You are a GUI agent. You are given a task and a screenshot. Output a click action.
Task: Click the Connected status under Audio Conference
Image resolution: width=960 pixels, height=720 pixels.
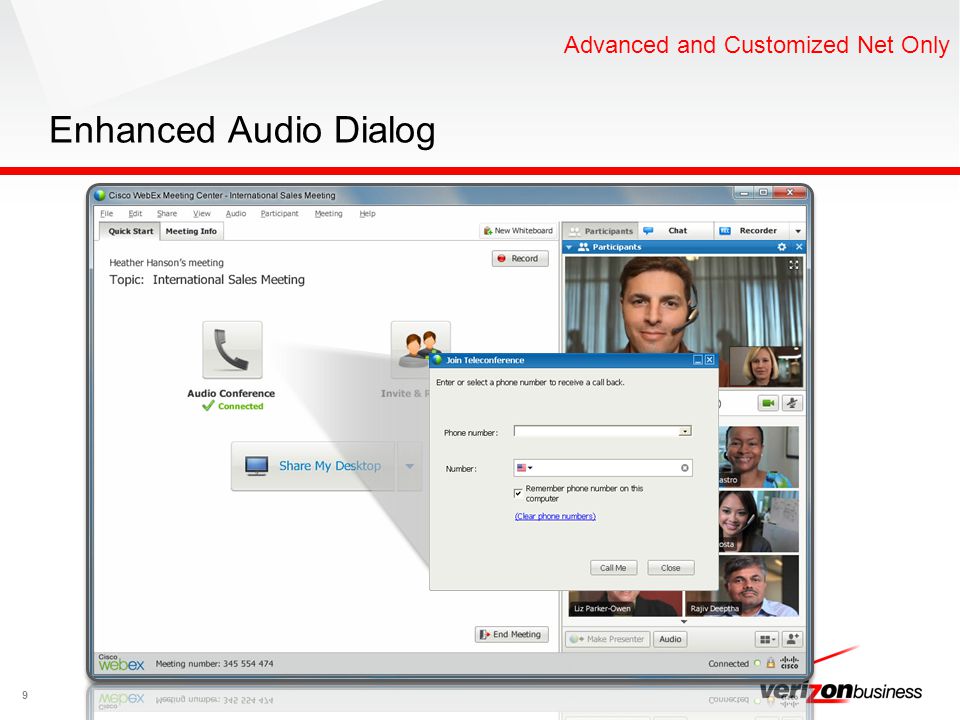click(x=233, y=406)
